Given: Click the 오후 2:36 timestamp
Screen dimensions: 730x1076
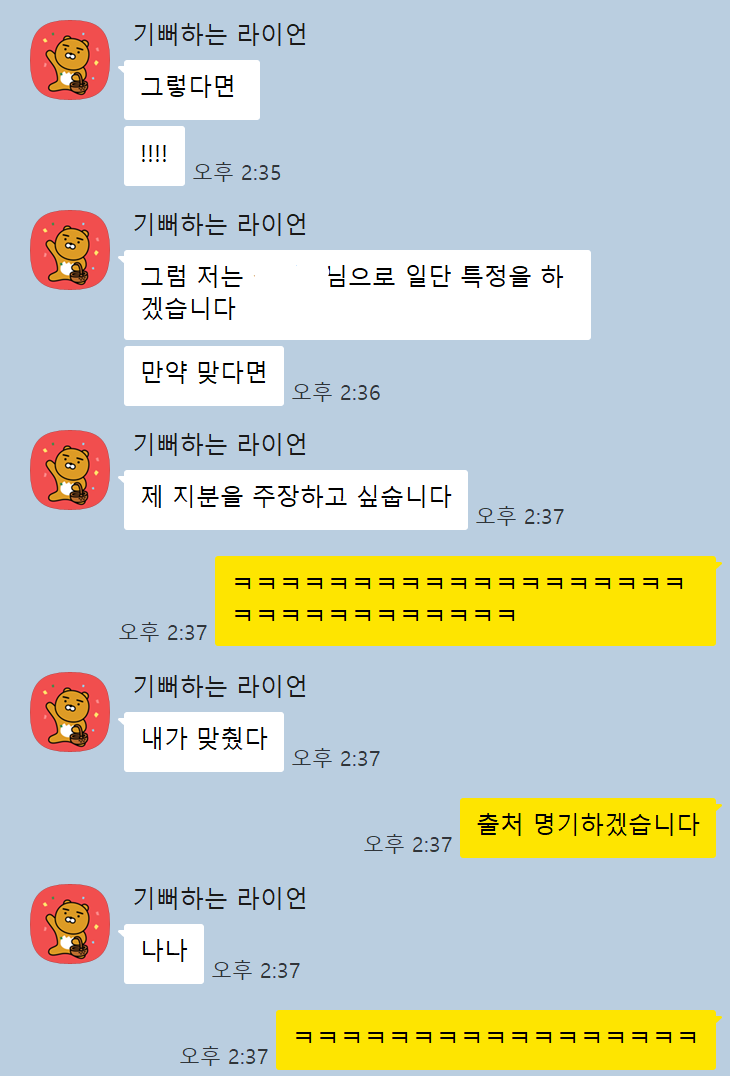Looking at the screenshot, I should (x=336, y=393).
